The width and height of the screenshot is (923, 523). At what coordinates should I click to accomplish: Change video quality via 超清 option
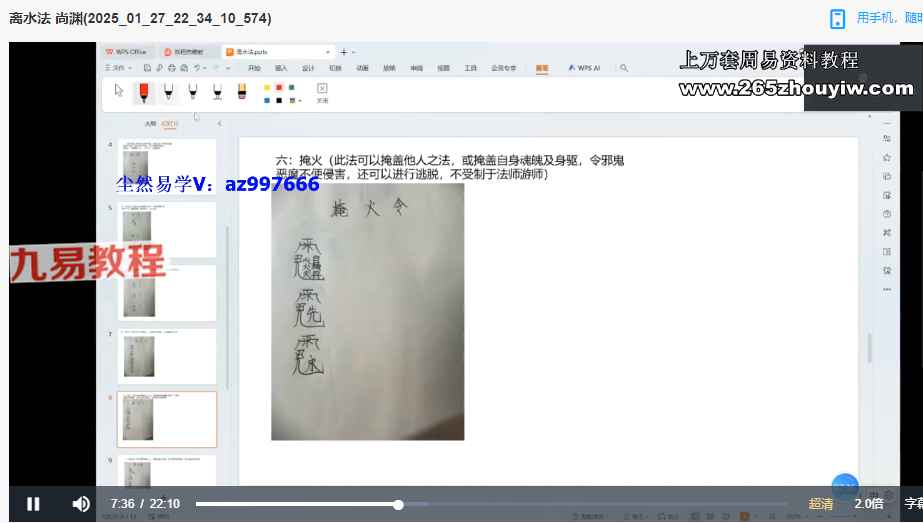(x=821, y=504)
